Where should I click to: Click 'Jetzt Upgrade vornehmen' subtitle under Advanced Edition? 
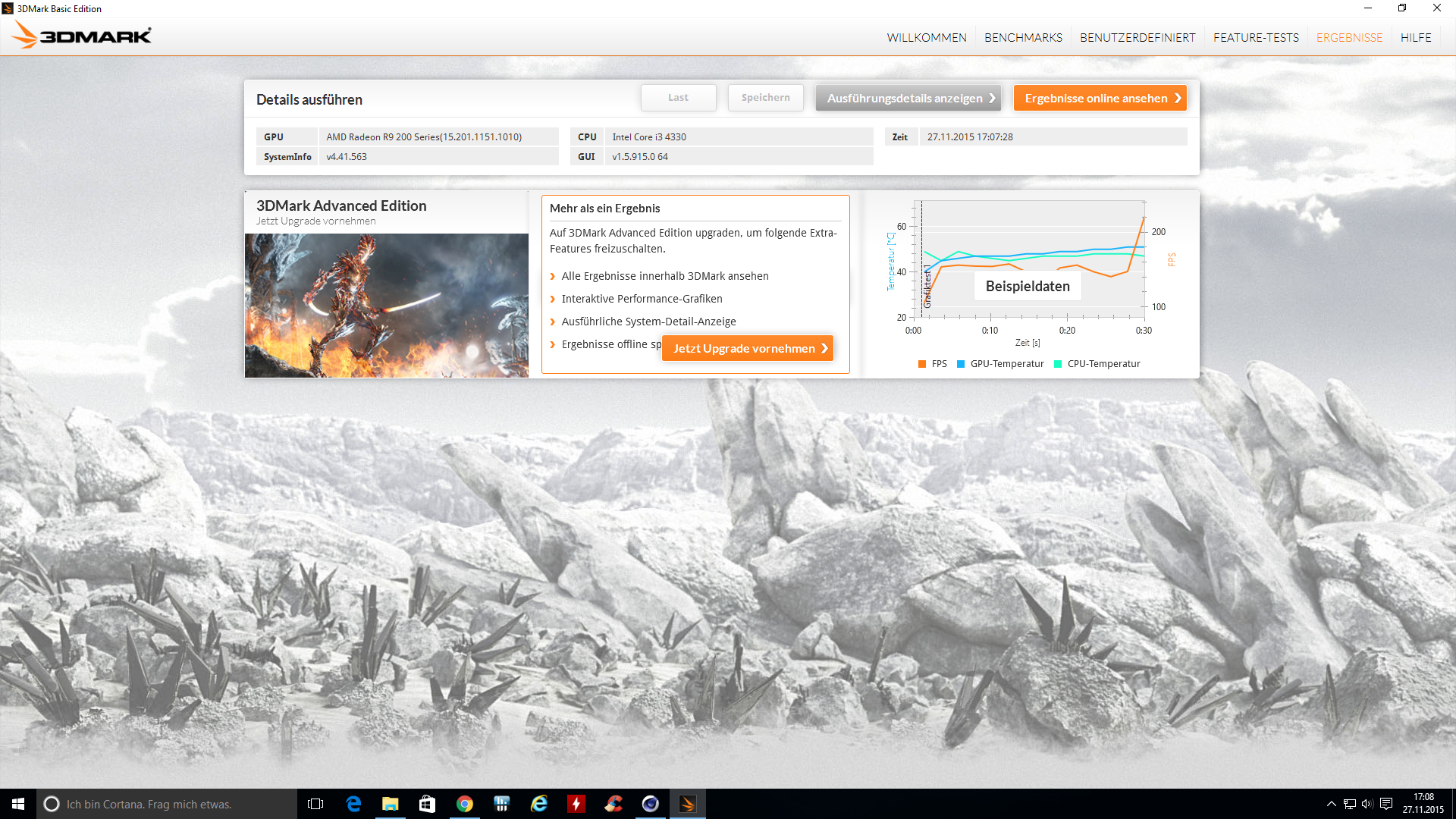[x=316, y=221]
